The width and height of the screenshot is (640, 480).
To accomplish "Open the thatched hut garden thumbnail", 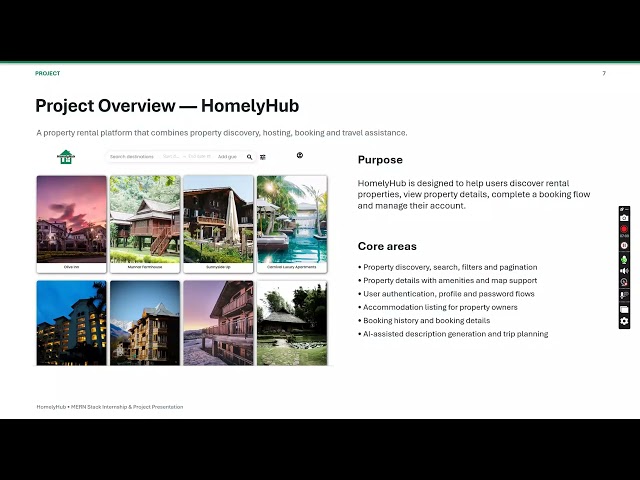I will 292,323.
